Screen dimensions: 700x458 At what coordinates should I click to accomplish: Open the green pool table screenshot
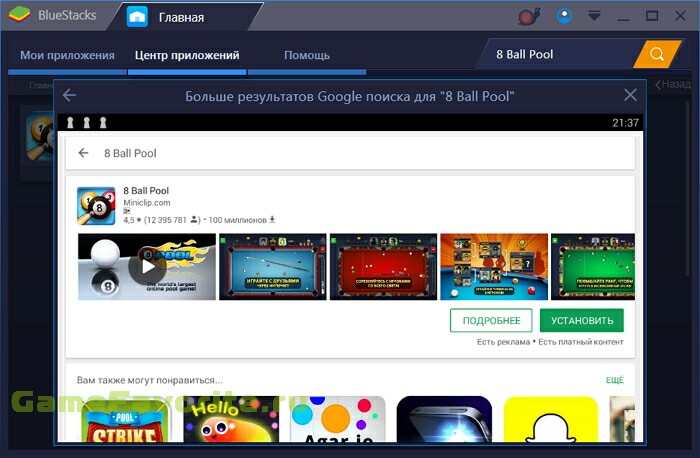pyautogui.click(x=593, y=266)
